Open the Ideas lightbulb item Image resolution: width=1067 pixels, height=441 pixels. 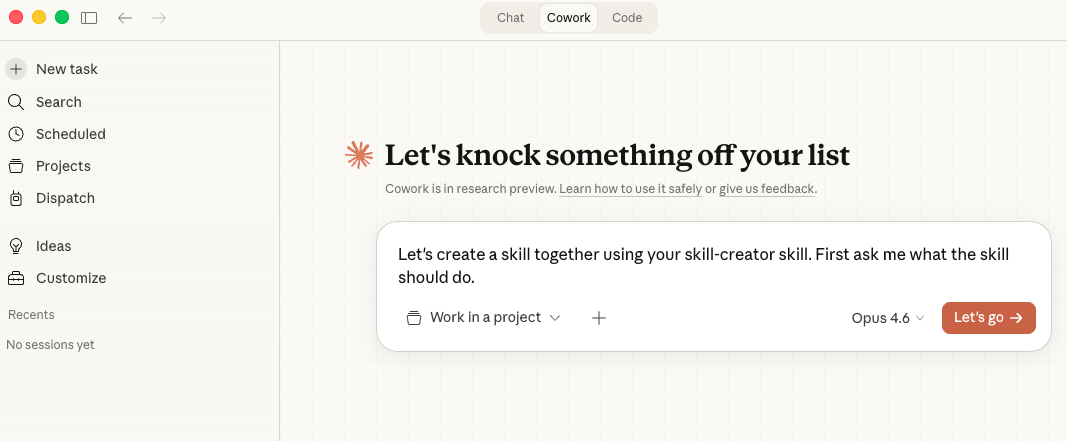16,246
